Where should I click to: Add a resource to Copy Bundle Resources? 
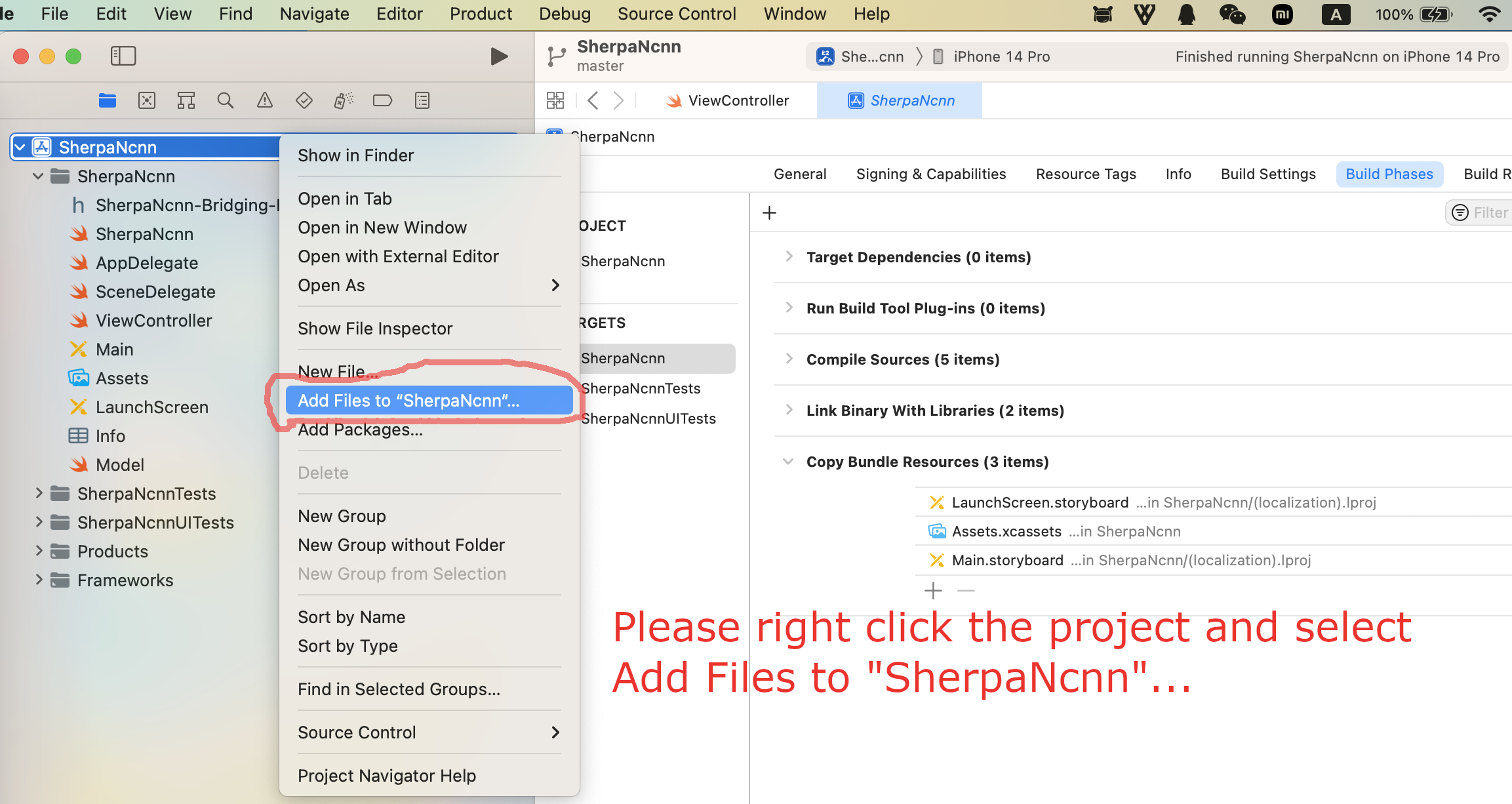[x=933, y=591]
